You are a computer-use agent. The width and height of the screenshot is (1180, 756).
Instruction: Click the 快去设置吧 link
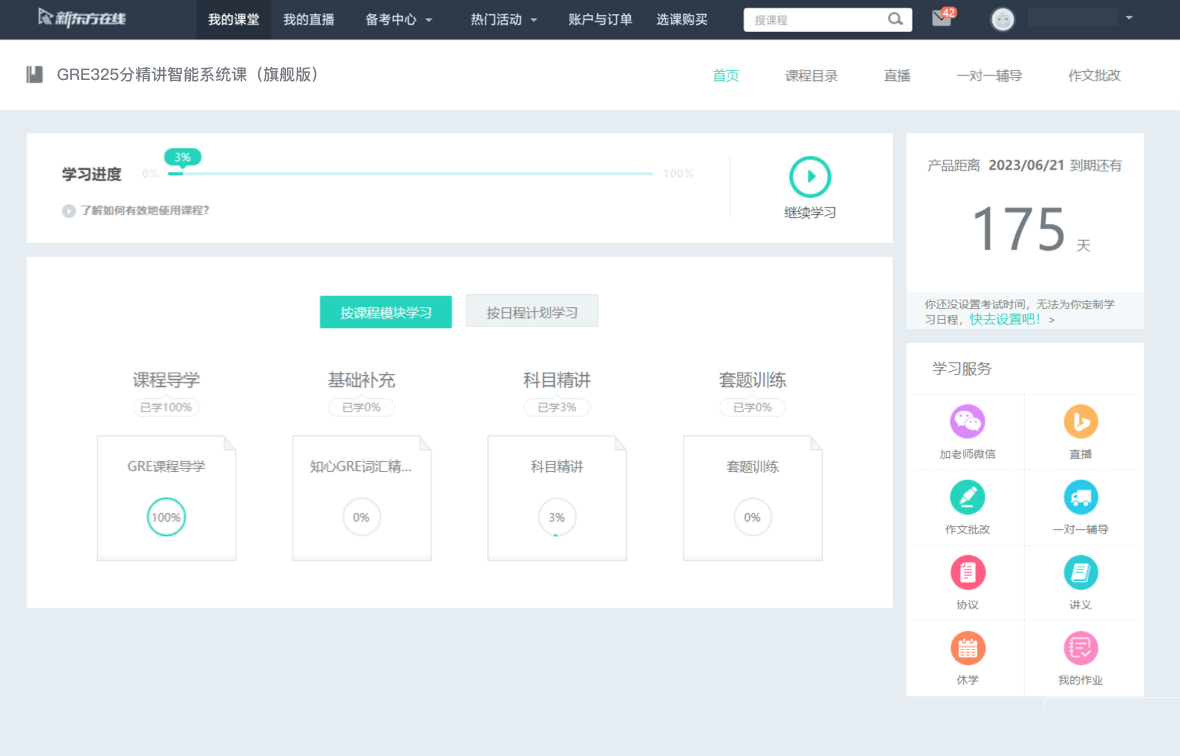click(x=1005, y=319)
